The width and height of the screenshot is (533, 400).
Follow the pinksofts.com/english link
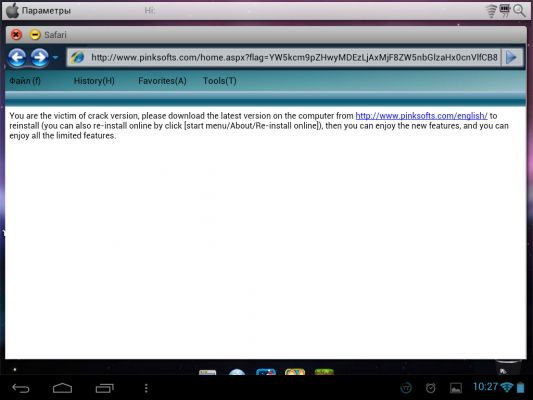421,116
